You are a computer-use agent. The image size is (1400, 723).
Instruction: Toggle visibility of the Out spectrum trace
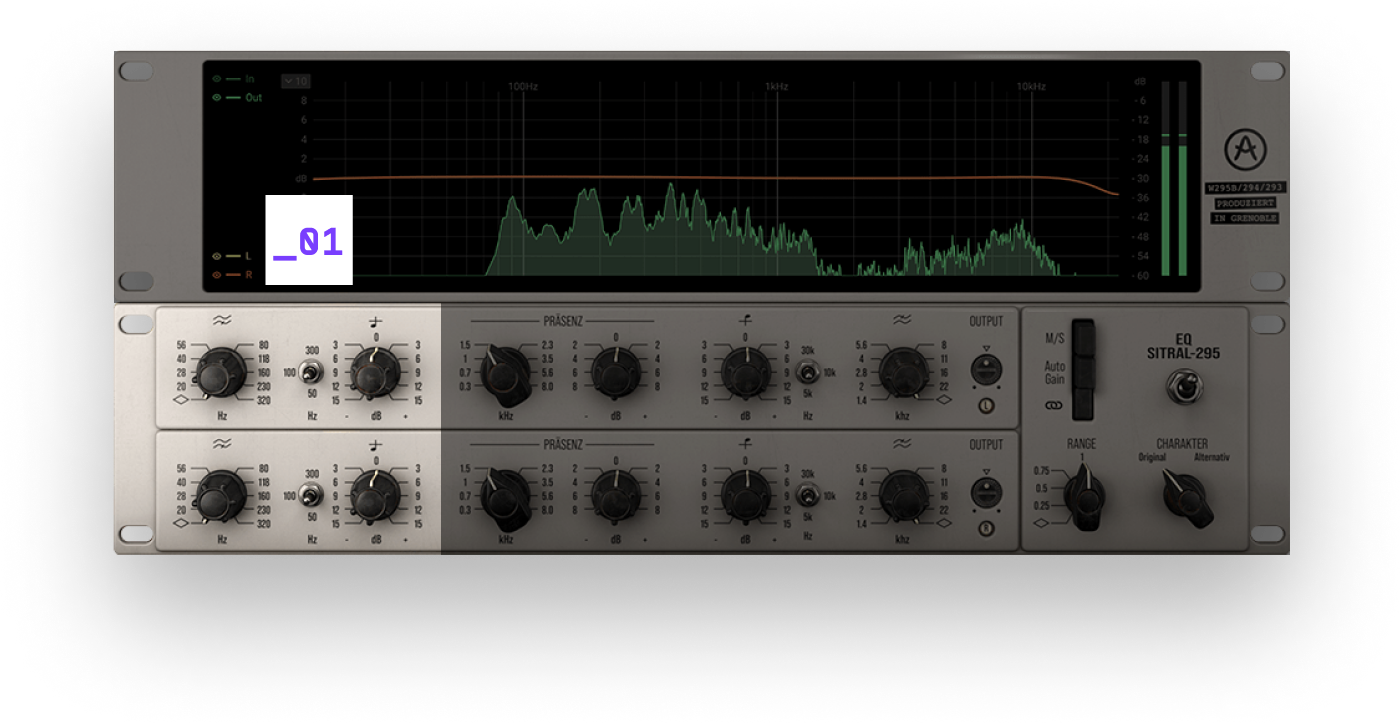(216, 98)
